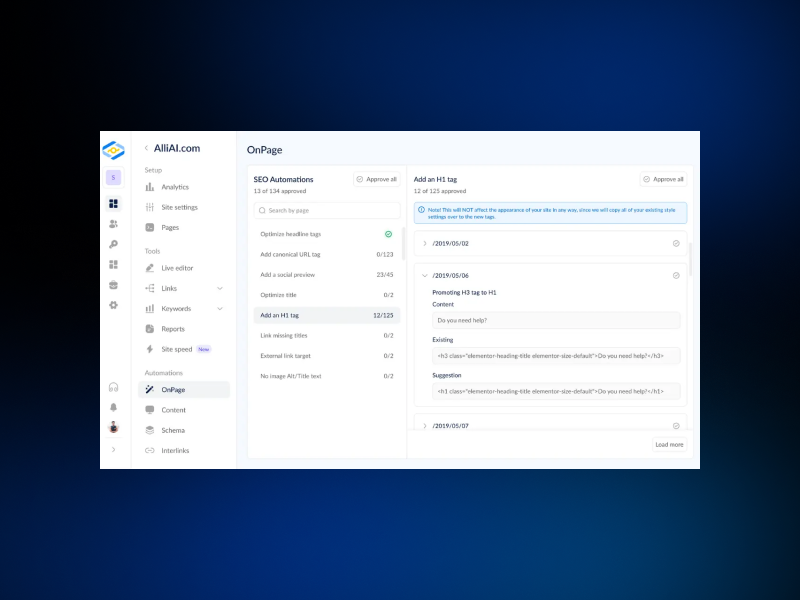Select Site settings under Setup

coord(180,206)
